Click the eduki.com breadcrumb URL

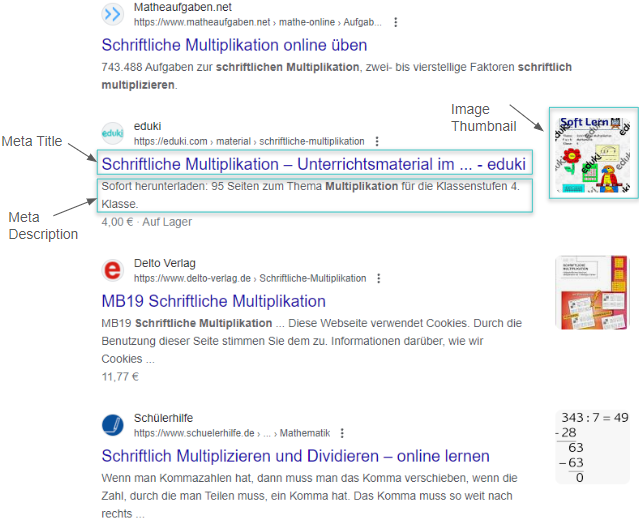point(249,141)
